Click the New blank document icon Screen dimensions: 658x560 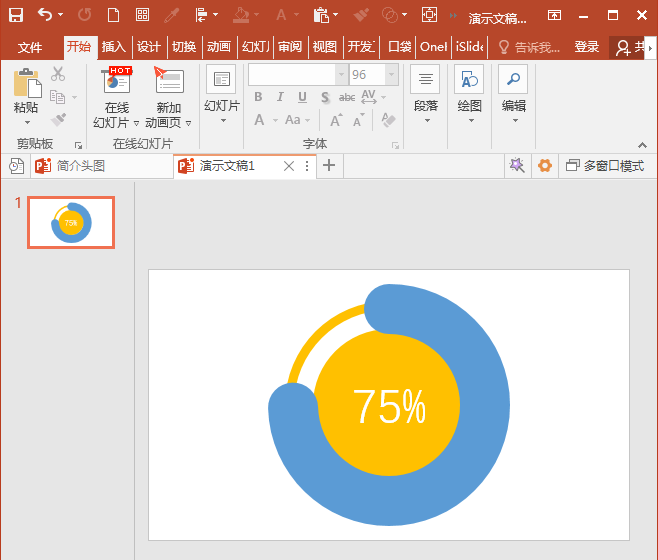[x=113, y=15]
